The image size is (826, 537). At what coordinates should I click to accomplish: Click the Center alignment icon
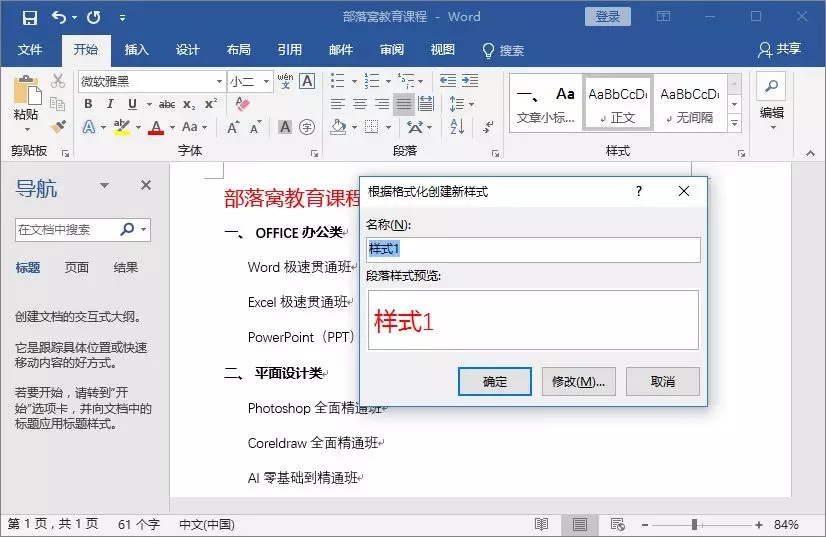360,104
